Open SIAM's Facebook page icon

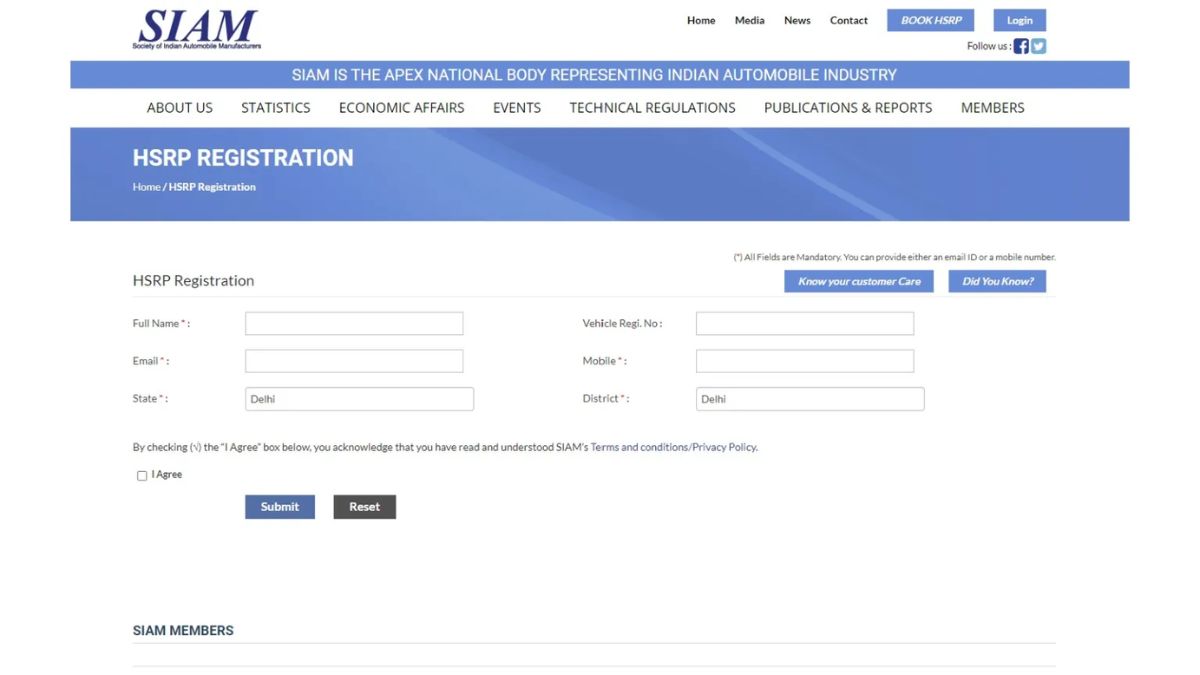click(1021, 45)
